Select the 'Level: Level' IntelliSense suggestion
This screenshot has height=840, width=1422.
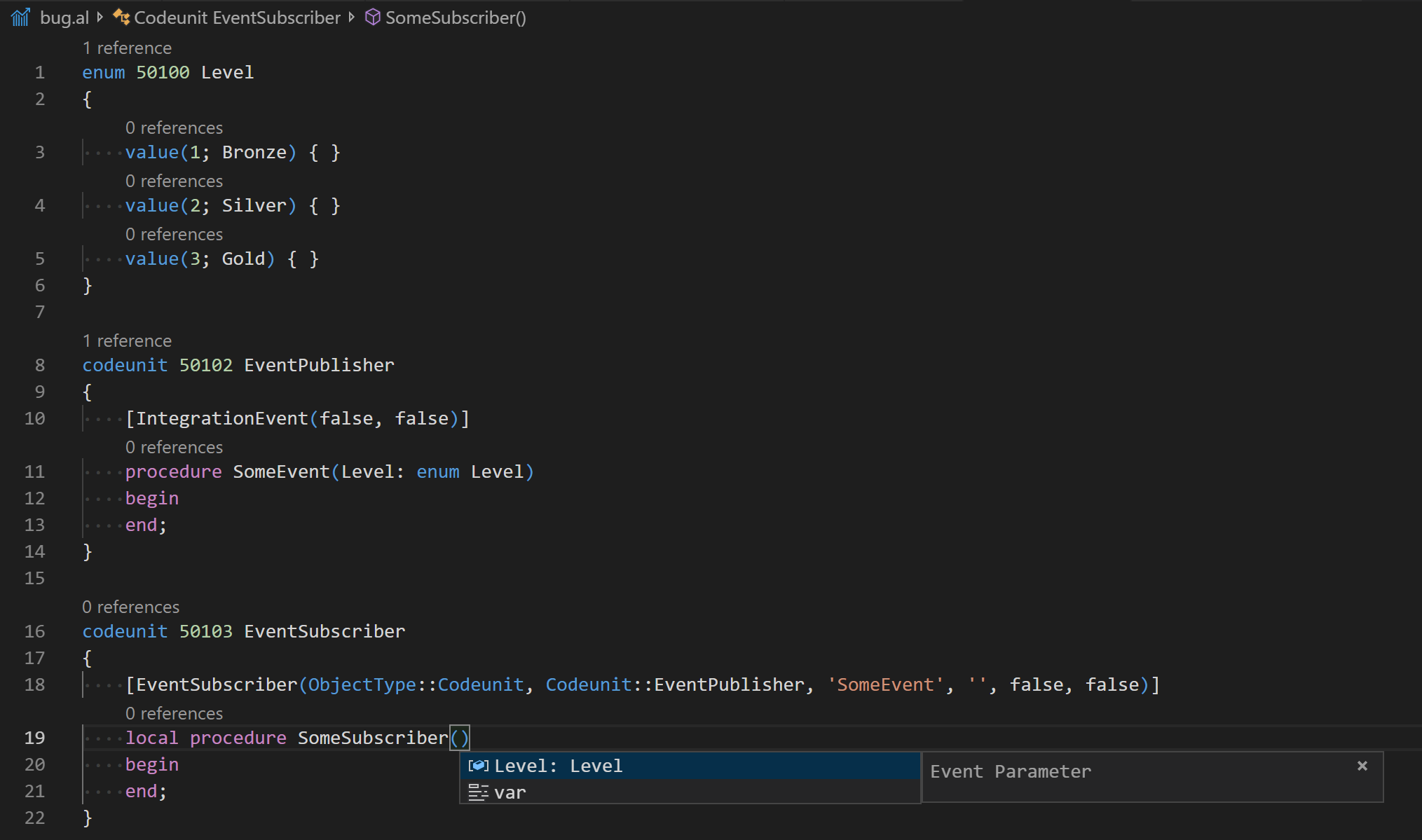(x=557, y=766)
